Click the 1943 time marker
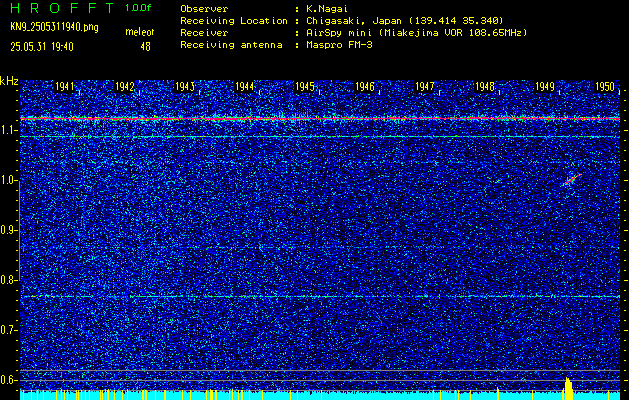629x400 pixels. [185, 87]
